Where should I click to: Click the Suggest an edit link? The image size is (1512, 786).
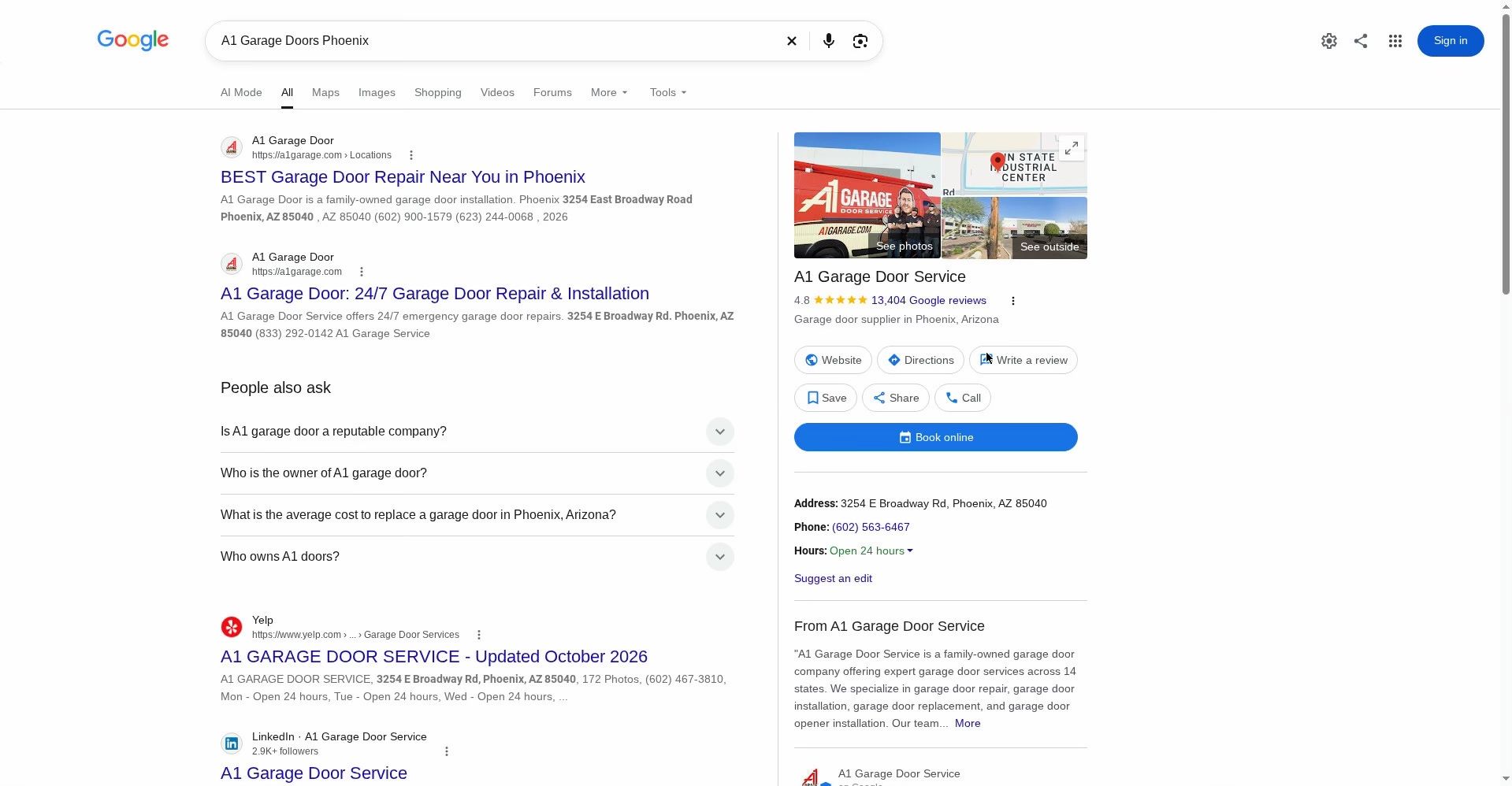pos(833,579)
